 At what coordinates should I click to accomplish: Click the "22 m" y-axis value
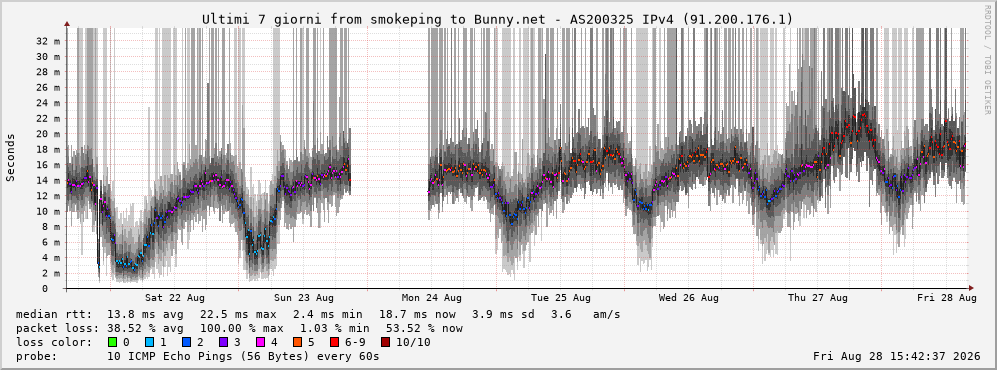point(48,118)
